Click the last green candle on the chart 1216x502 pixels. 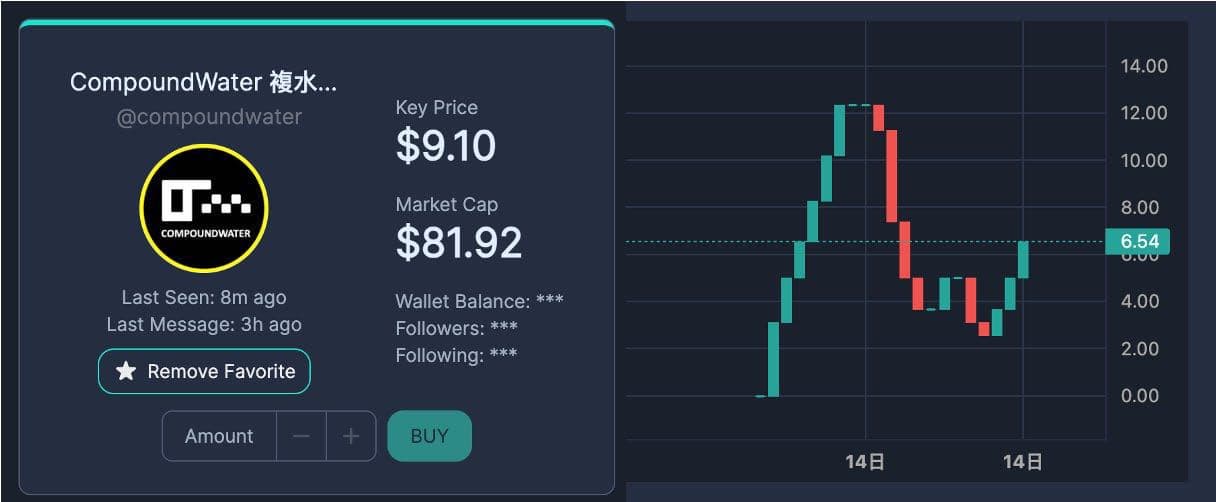coord(1023,259)
